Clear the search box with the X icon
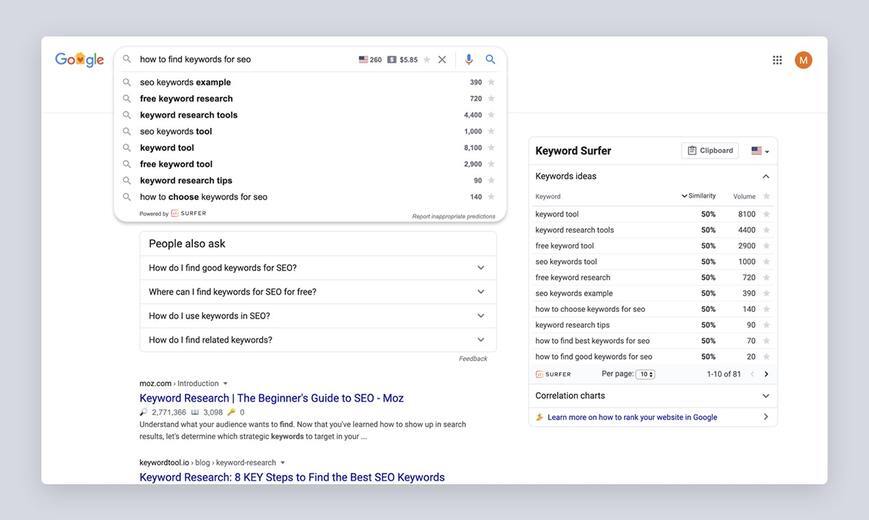The image size is (869, 520). click(442, 59)
